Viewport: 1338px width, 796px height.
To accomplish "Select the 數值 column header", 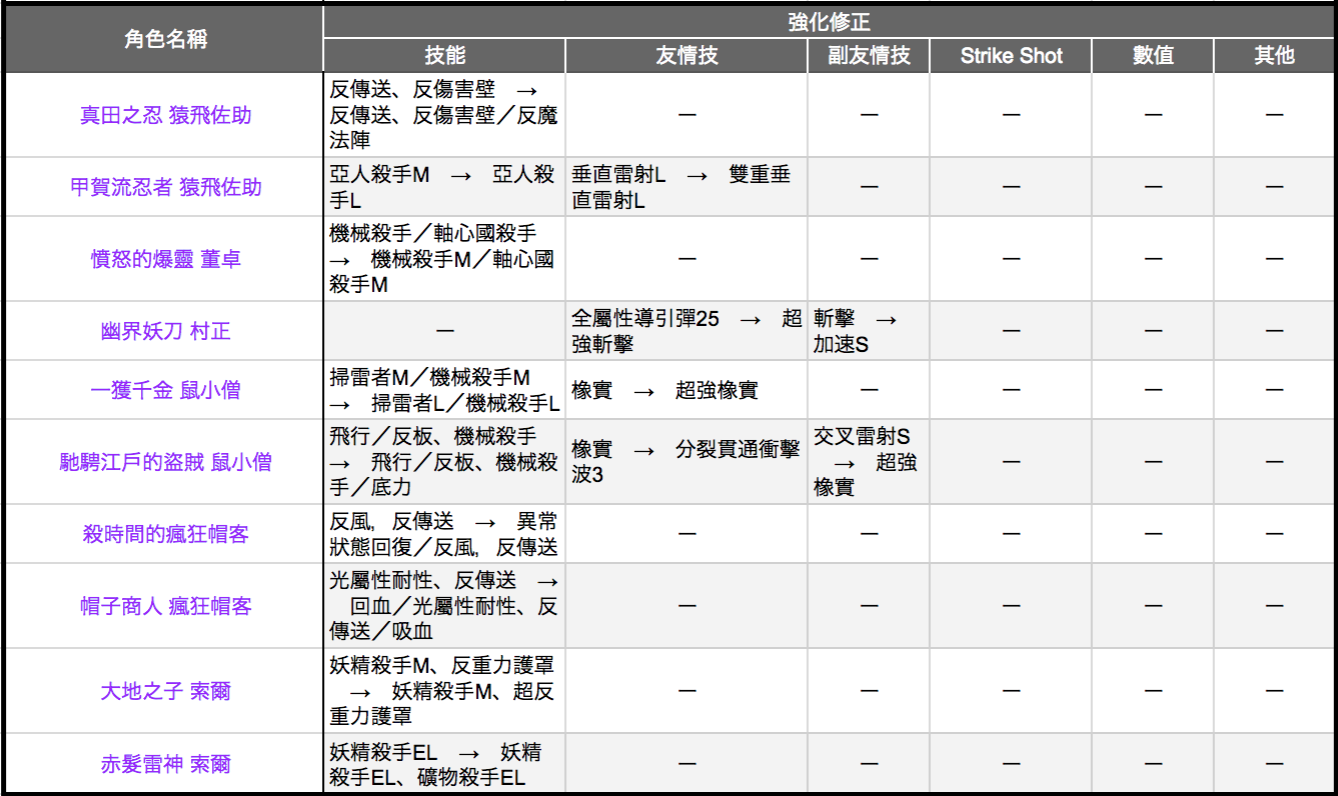I will pos(1152,56).
